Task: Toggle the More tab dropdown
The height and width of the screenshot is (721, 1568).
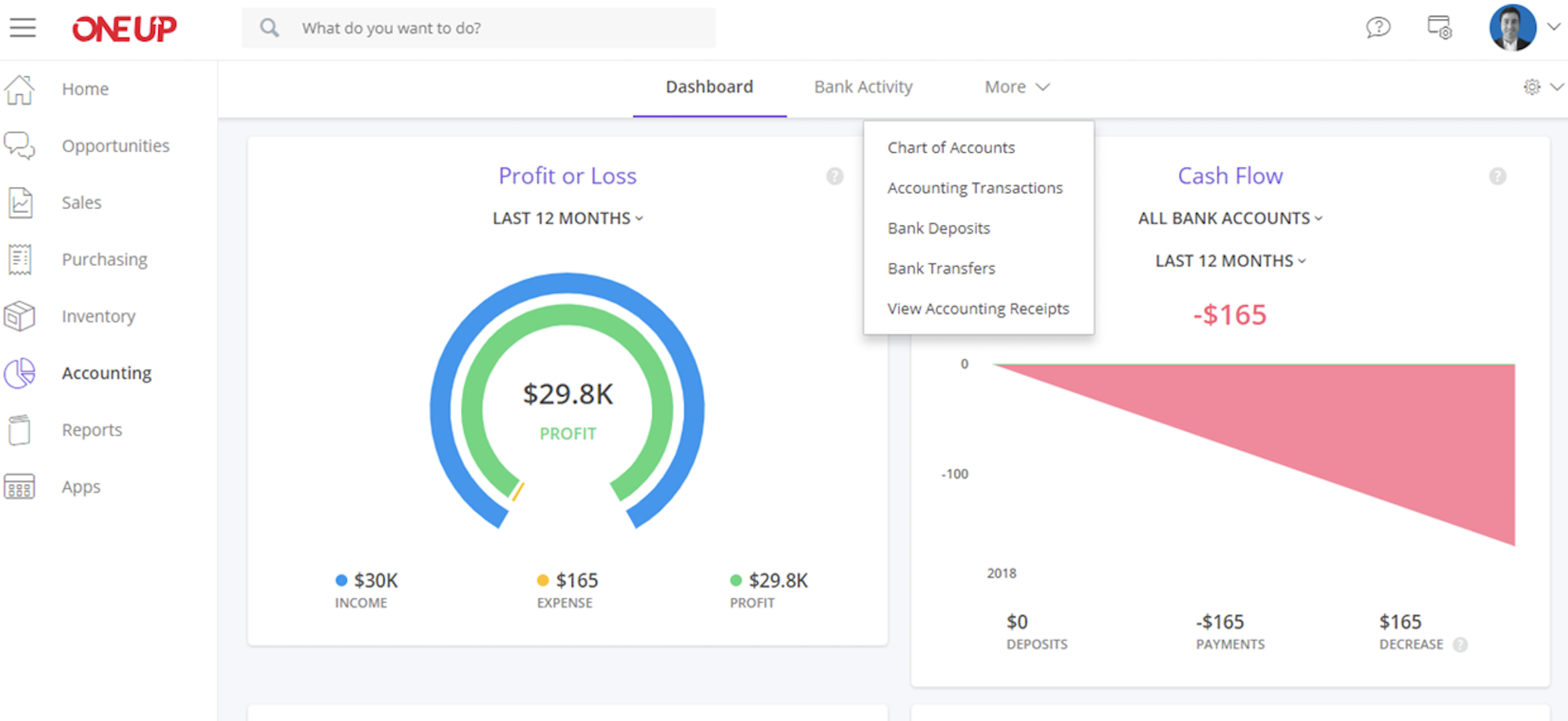Action: [x=1017, y=87]
